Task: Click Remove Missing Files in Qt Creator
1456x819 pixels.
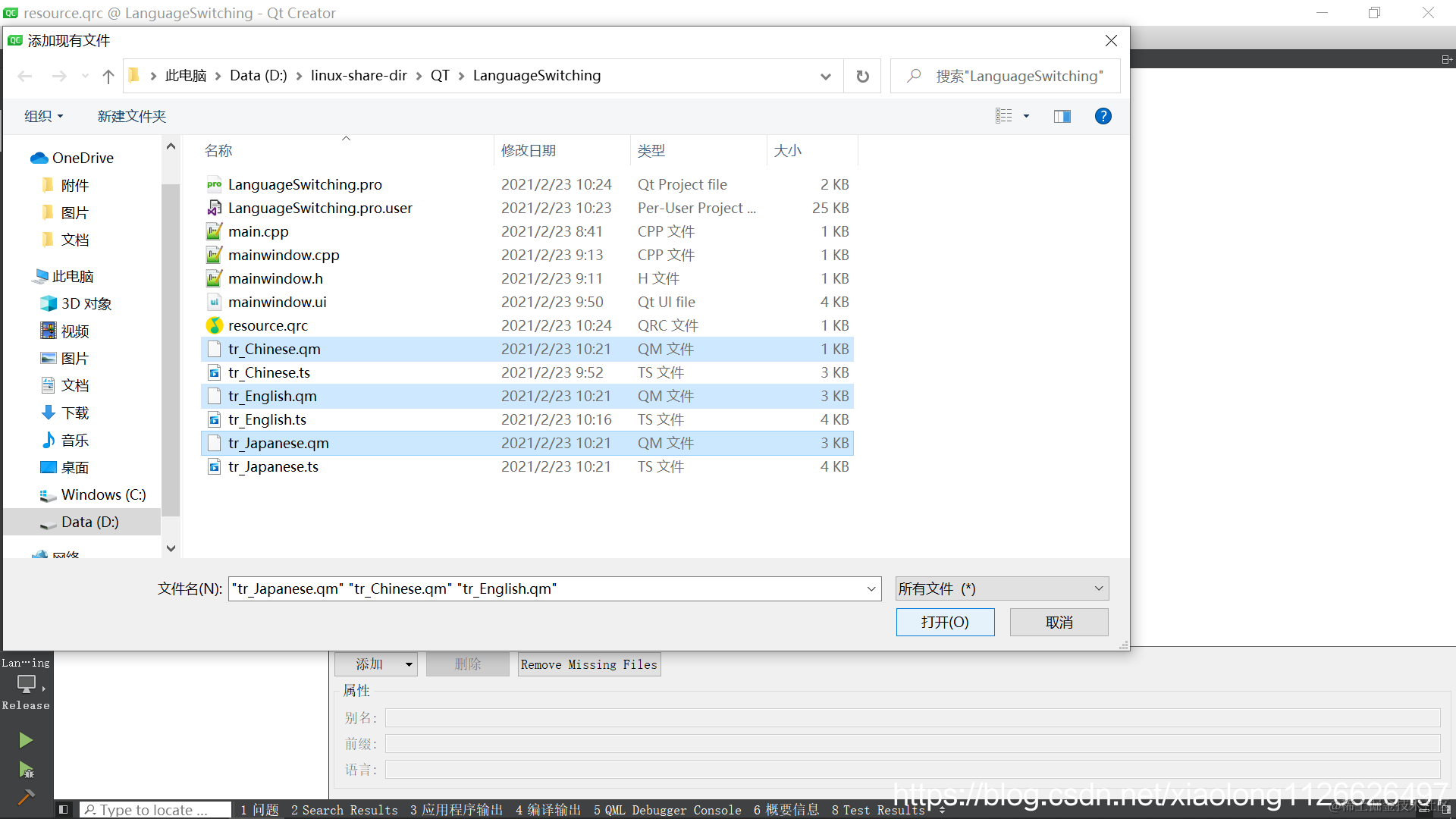Action: [x=589, y=664]
